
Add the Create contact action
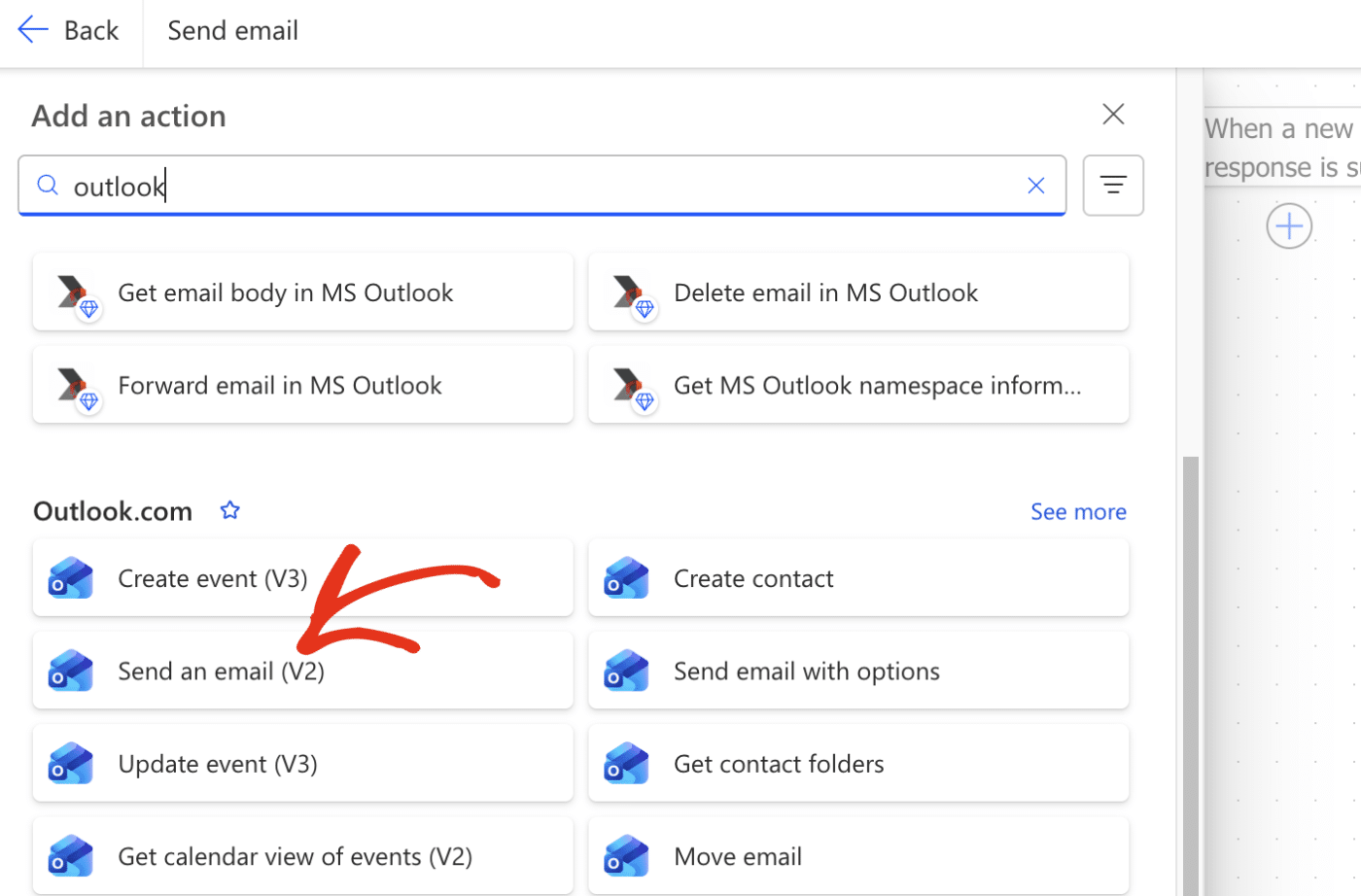click(858, 578)
